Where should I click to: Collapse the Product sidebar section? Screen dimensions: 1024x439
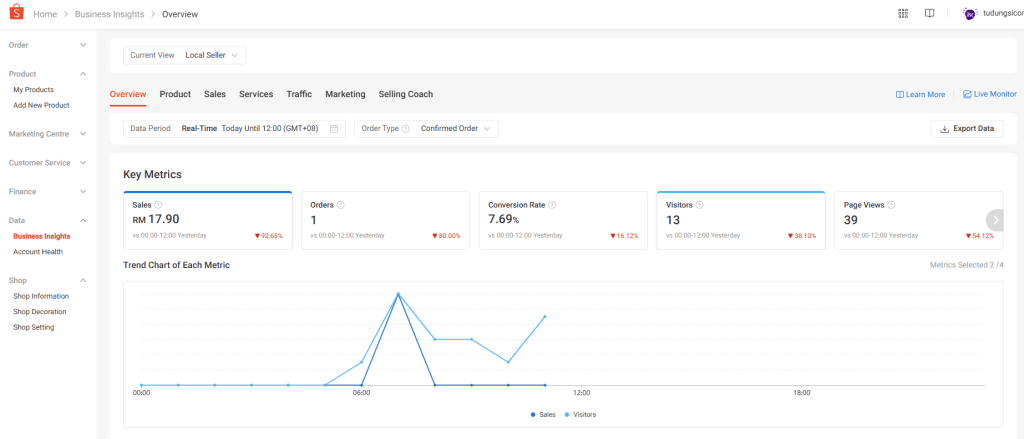coord(48,74)
